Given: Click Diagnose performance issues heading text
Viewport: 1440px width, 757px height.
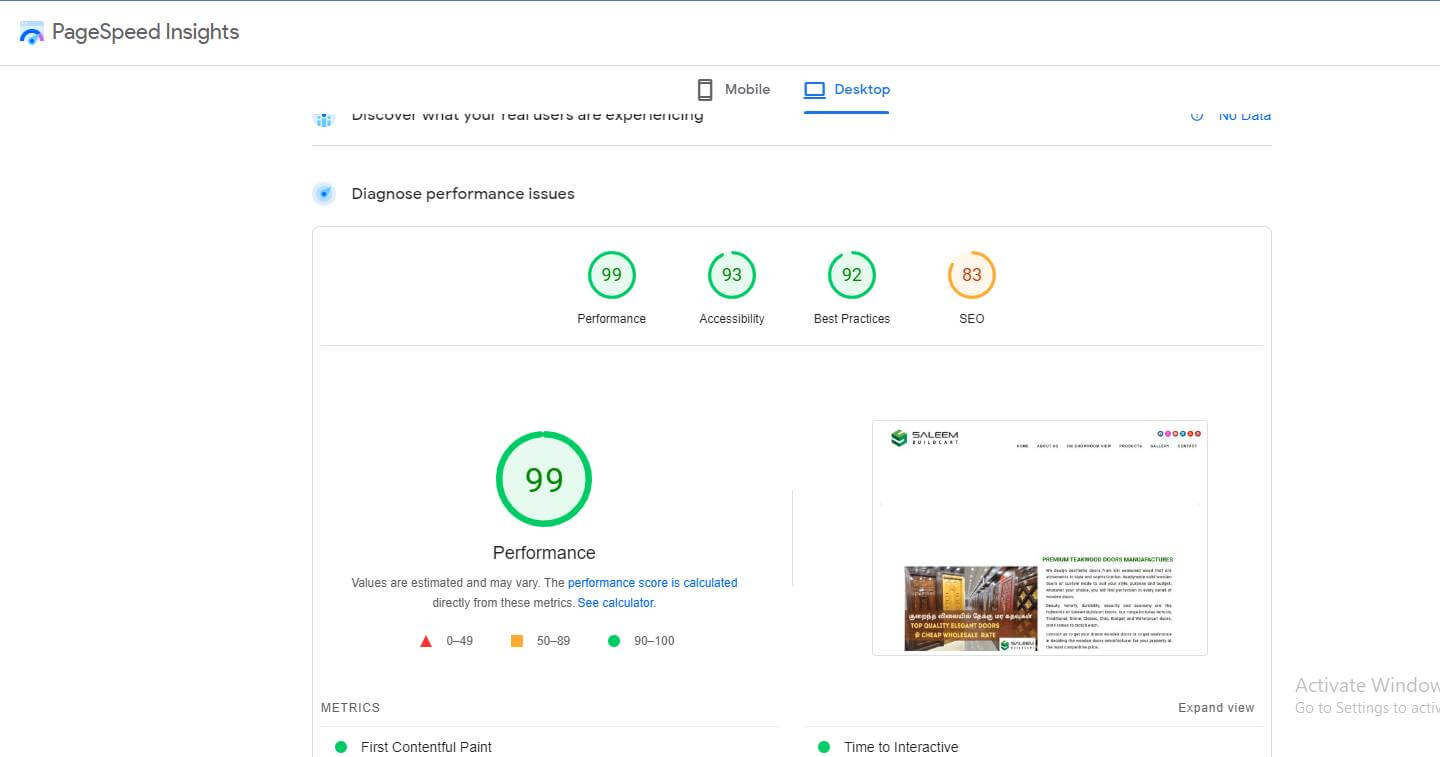Looking at the screenshot, I should [x=463, y=194].
